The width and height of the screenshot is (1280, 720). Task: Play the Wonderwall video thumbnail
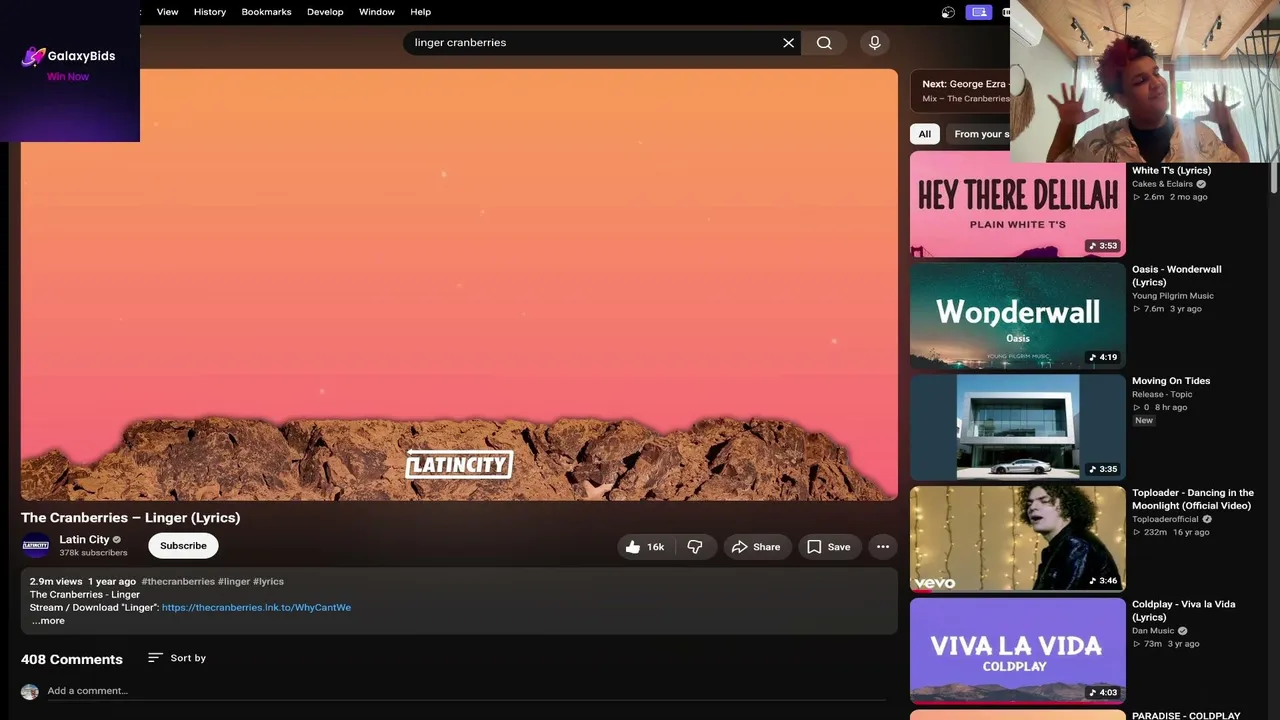pos(1018,316)
